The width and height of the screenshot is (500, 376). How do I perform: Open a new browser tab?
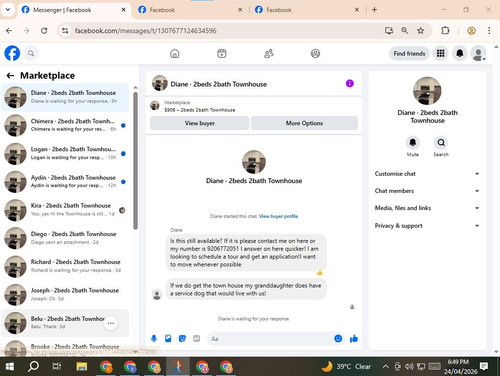point(374,10)
